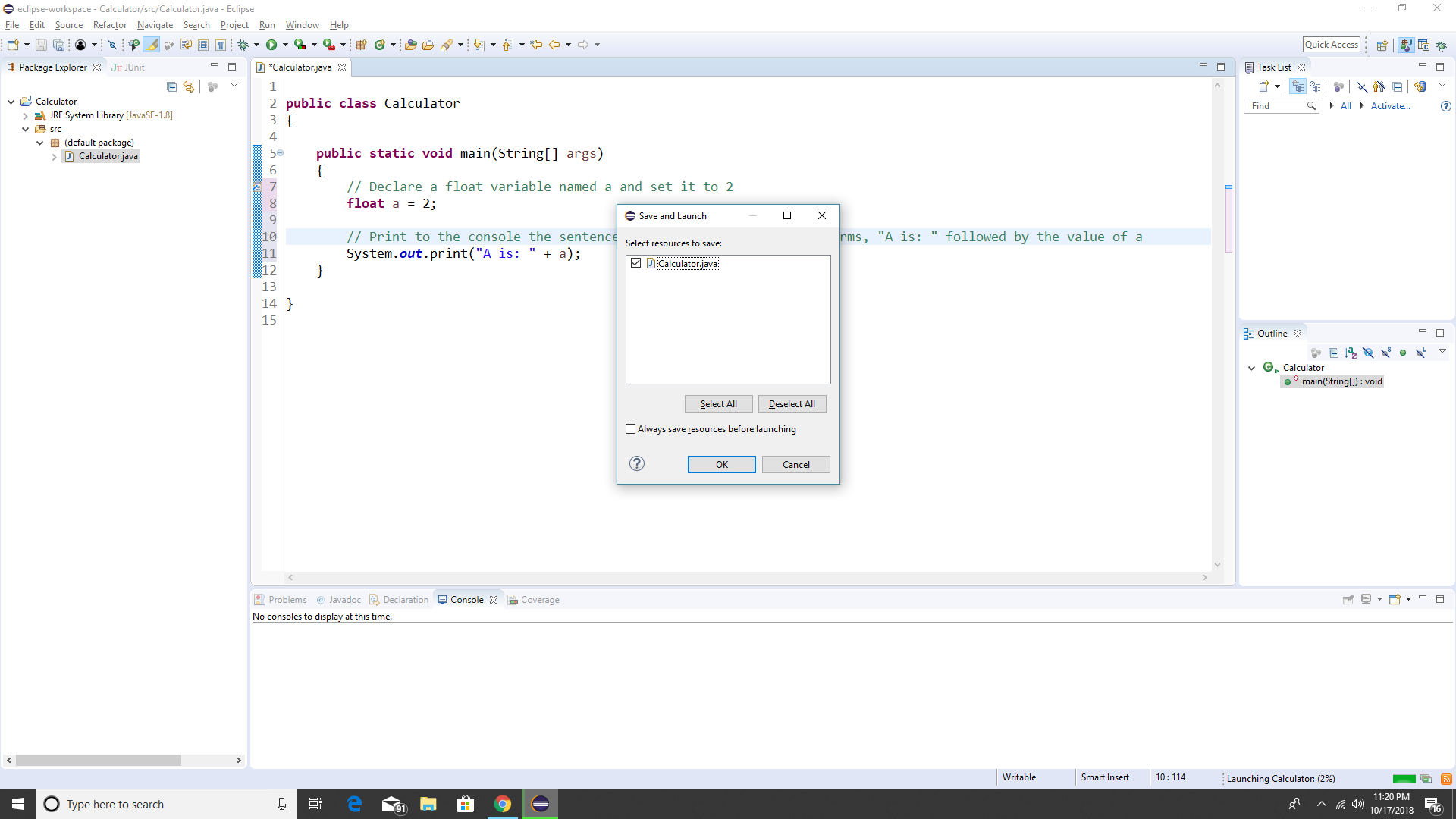1456x819 pixels.
Task: Uncheck Calculator.java in the save list
Action: [635, 262]
